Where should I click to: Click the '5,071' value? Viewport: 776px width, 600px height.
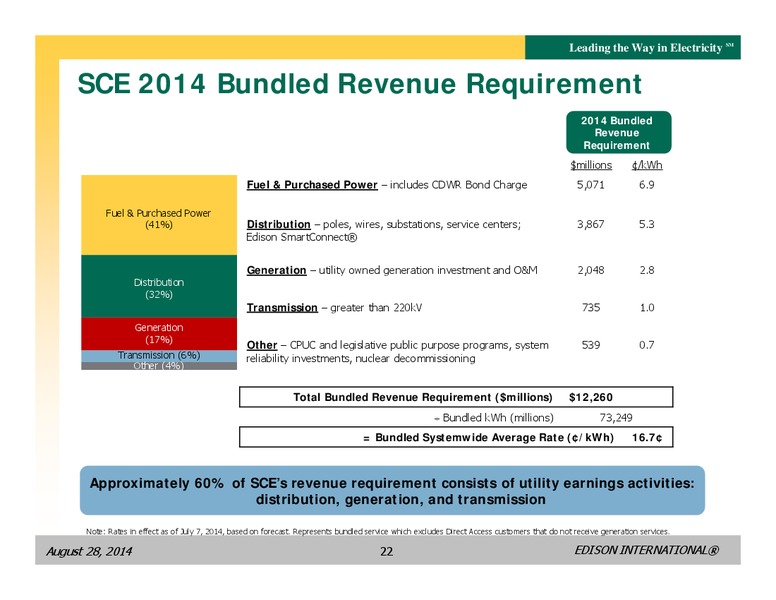(590, 185)
